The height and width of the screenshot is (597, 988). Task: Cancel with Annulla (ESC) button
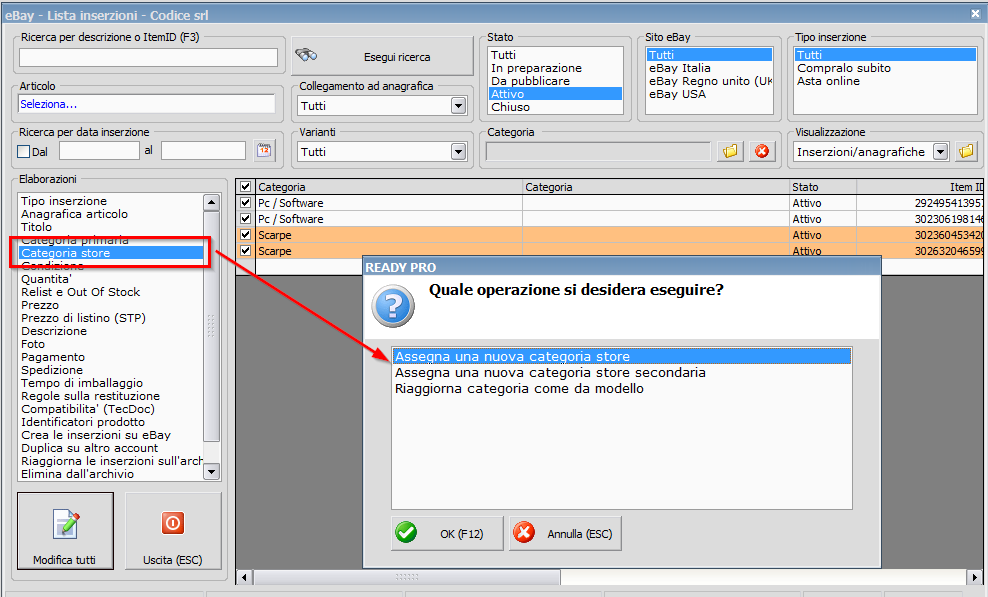tap(565, 533)
